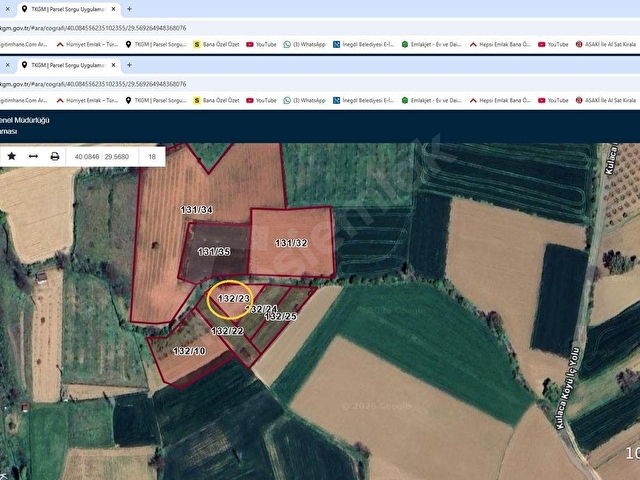Viewport: 640px width, 480px height.
Task: Select the TKGM Parsel Sorgu tab in lower bar
Action: pyautogui.click(x=69, y=65)
